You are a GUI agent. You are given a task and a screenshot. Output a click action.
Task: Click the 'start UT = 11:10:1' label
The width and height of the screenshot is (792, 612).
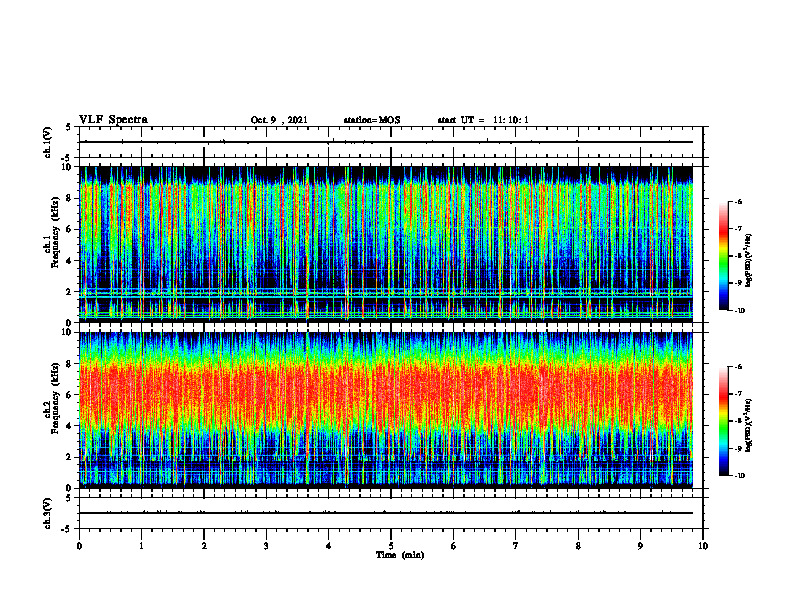click(x=483, y=120)
